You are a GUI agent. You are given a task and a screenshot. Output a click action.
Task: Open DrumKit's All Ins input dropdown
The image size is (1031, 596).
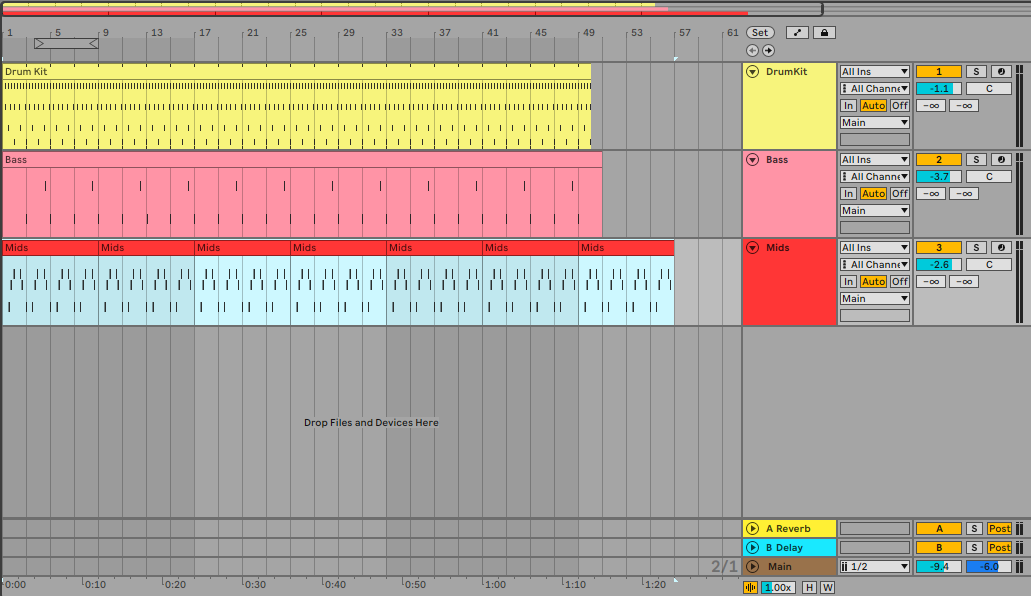coord(874,72)
